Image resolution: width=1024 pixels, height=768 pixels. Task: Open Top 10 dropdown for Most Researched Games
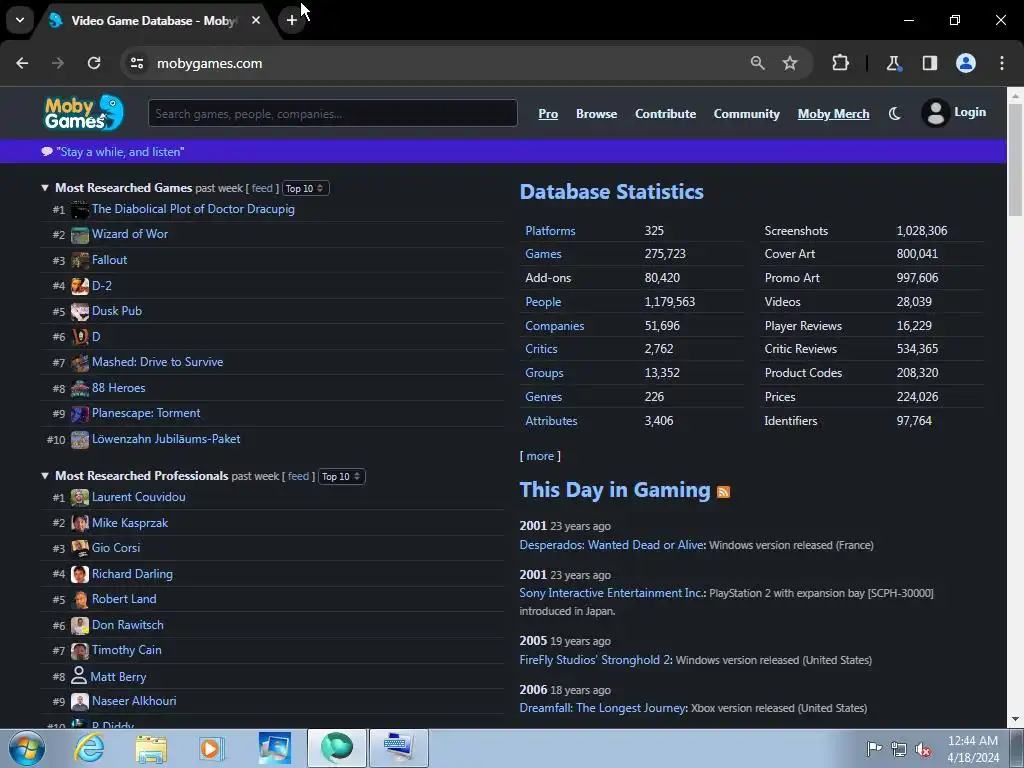tap(305, 189)
